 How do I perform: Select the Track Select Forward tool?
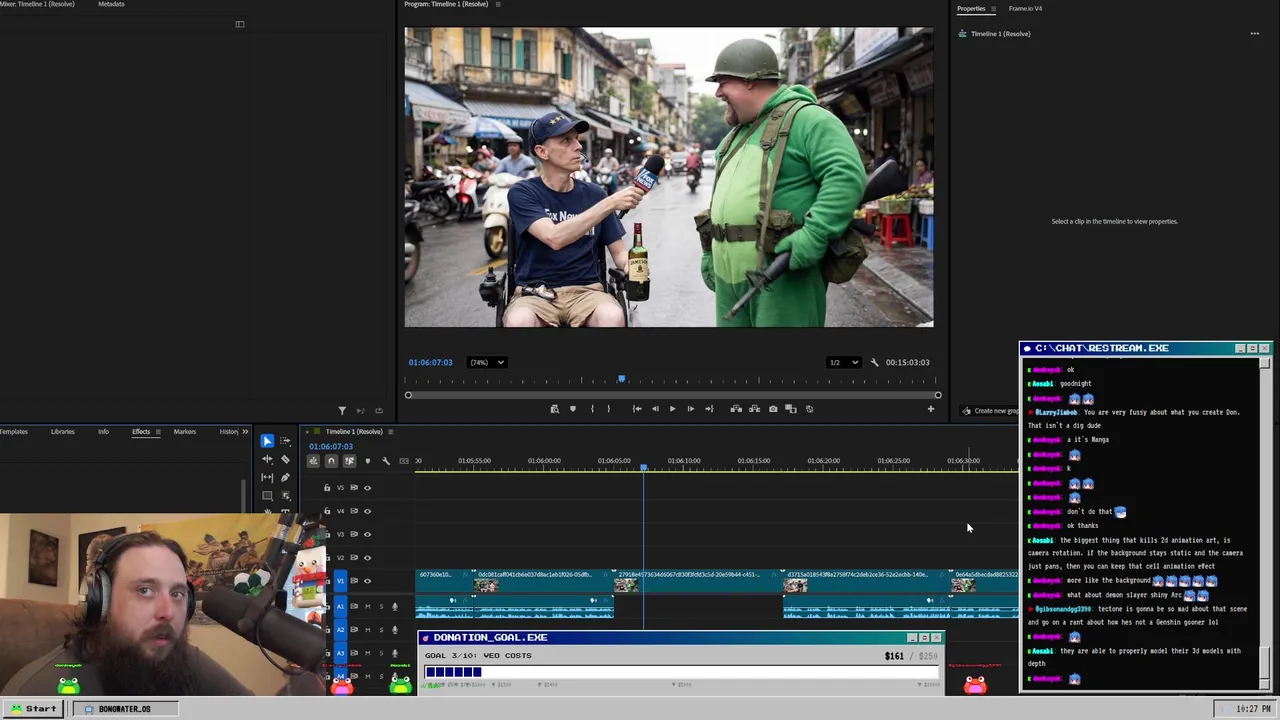[285, 441]
